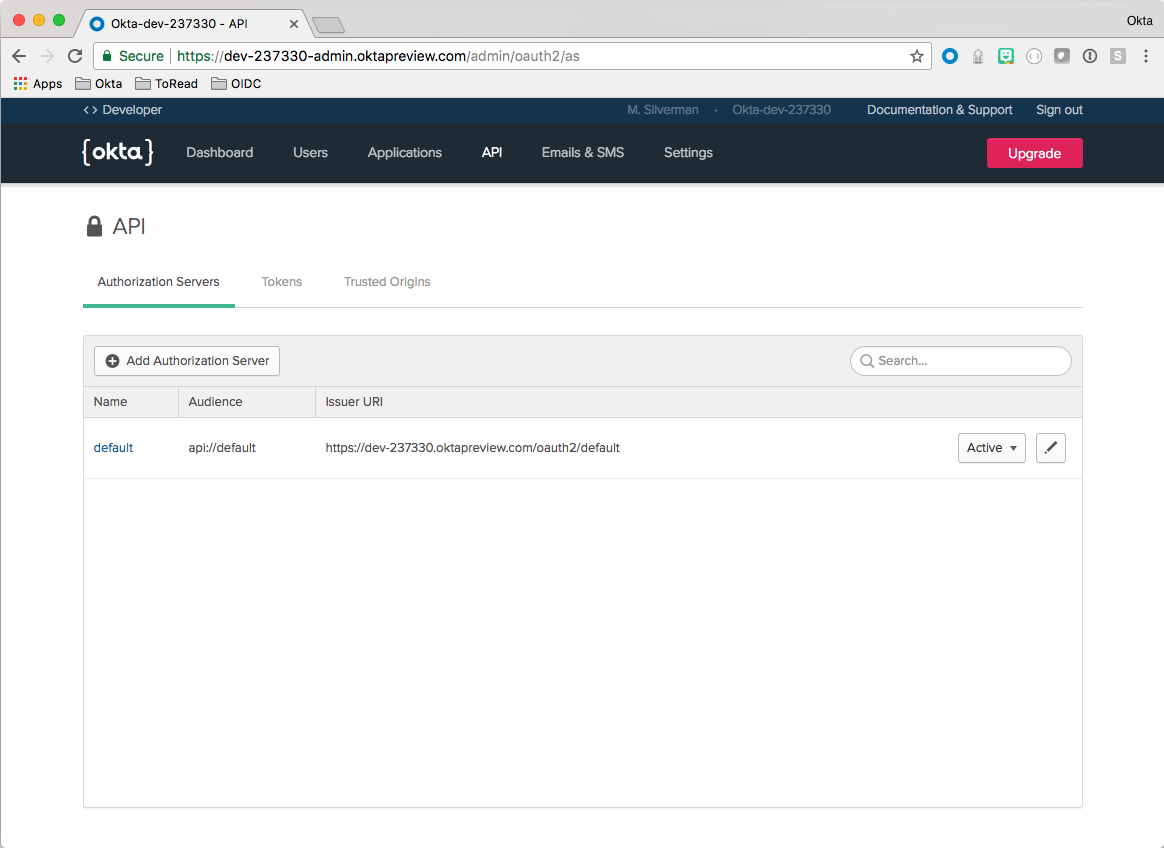This screenshot has width=1164, height=848.
Task: Open the Okta bookmarks folder
Action: [99, 84]
